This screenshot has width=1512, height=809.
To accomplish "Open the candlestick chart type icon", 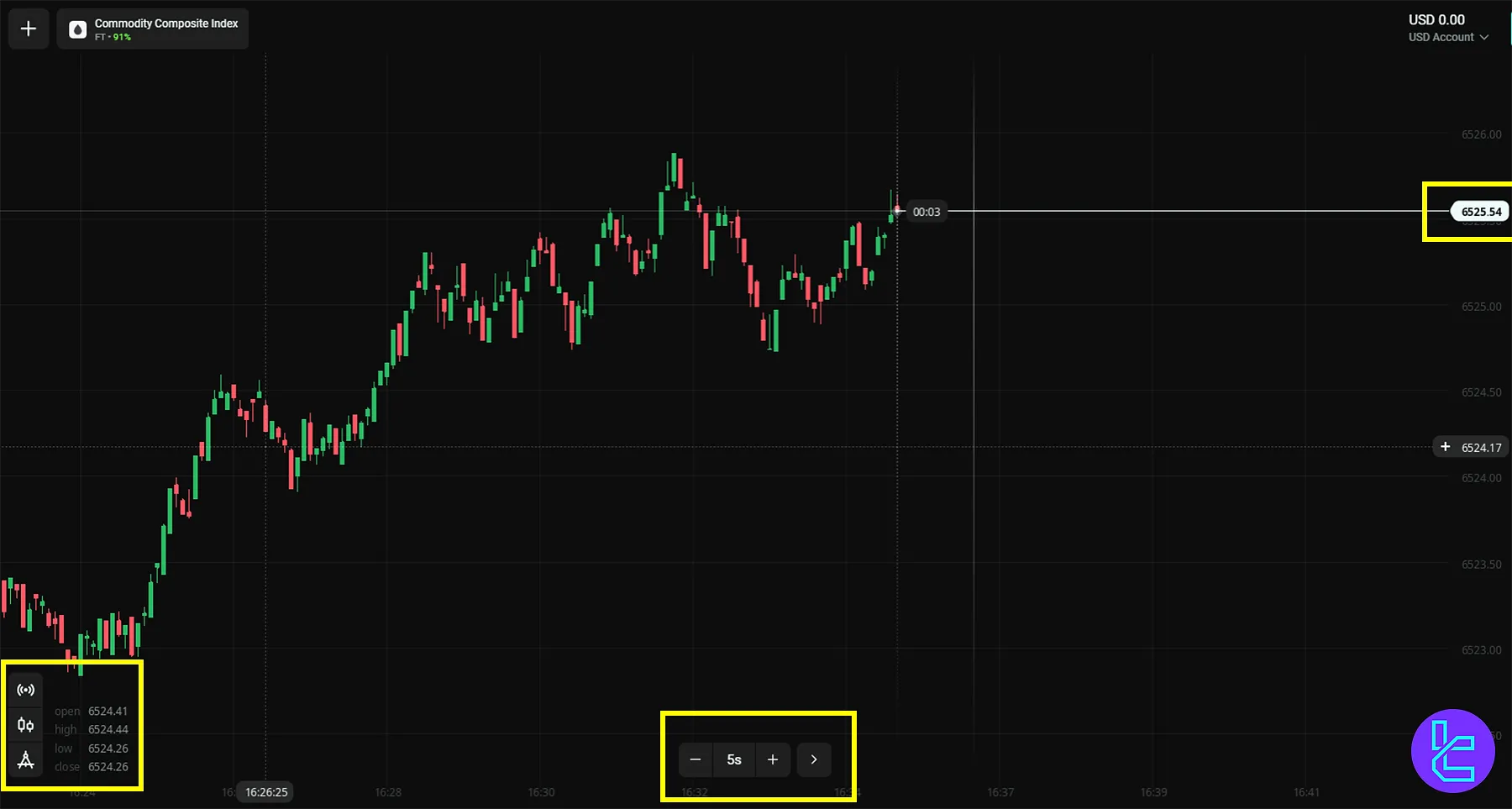I will pyautogui.click(x=26, y=725).
